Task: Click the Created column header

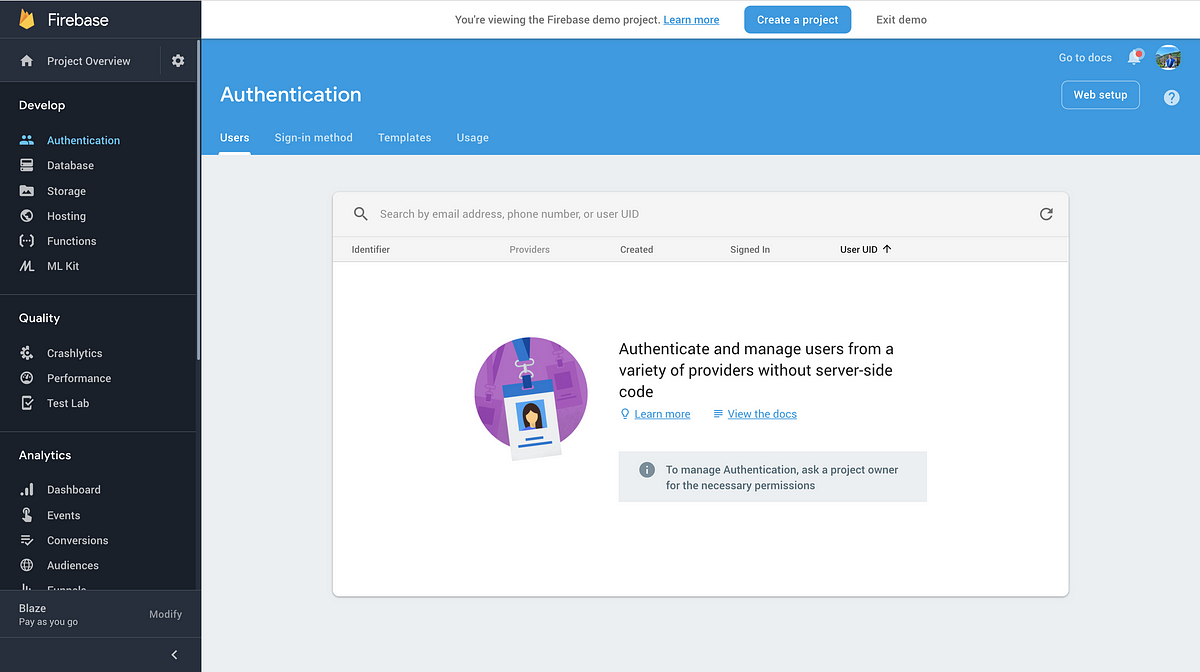Action: click(x=637, y=250)
